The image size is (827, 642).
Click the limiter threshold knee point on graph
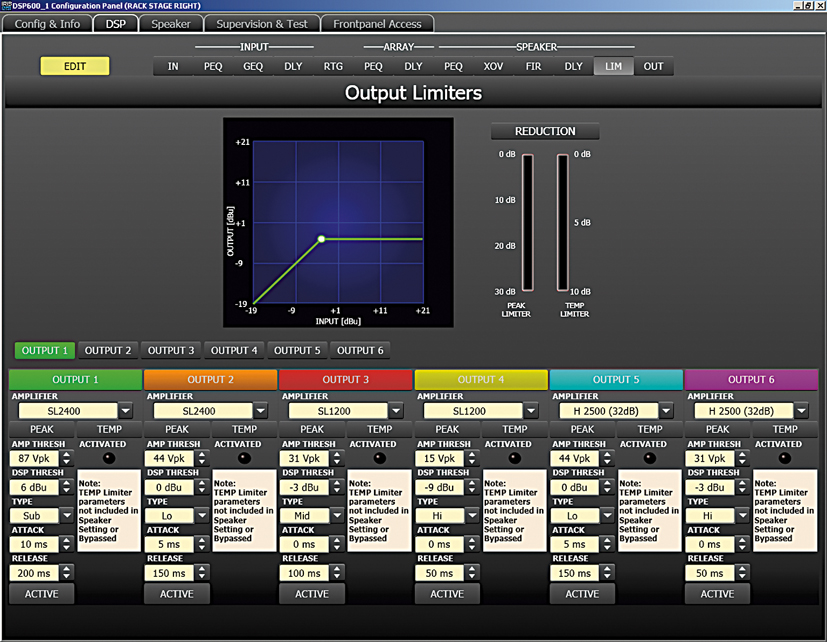click(321, 239)
